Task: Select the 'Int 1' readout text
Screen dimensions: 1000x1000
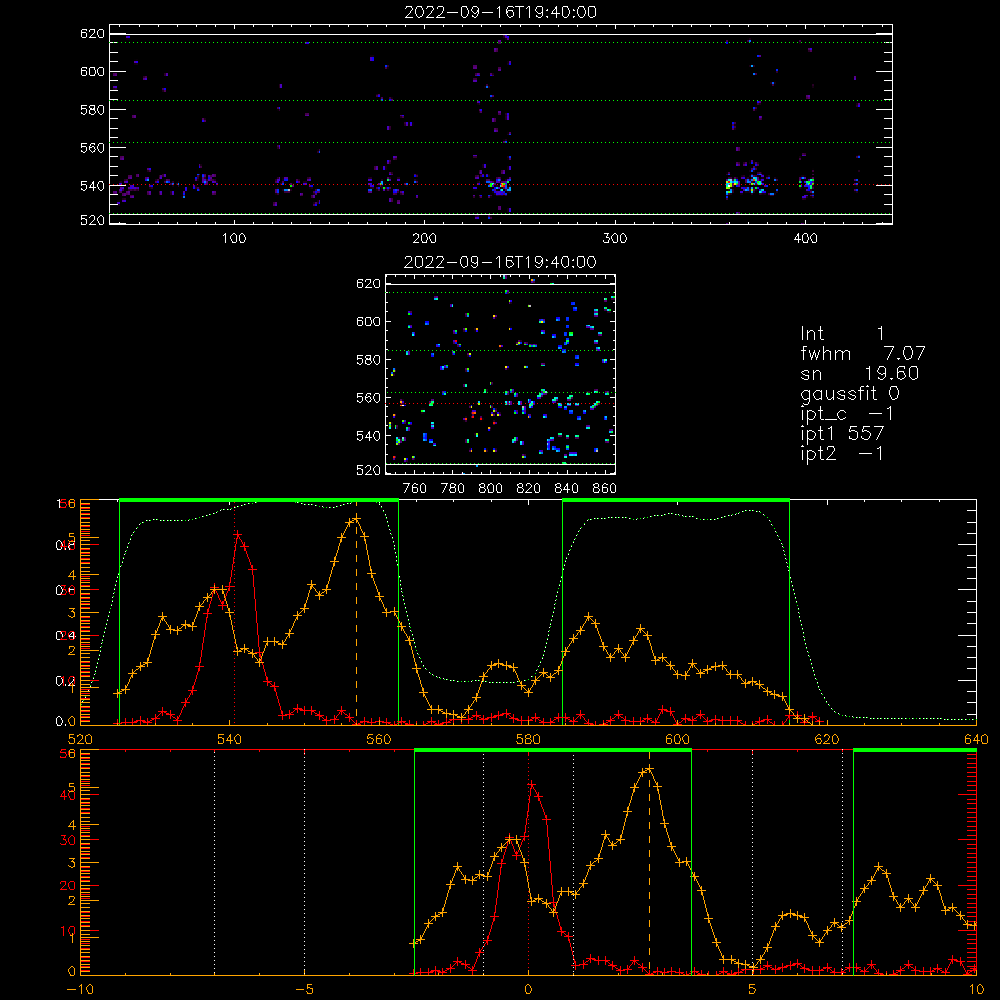Action: point(842,334)
